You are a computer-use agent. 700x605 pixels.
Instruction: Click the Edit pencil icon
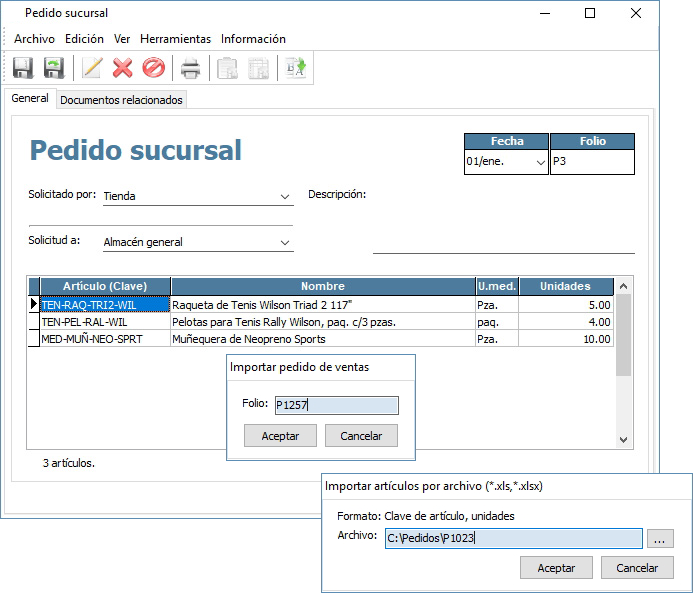[x=92, y=68]
